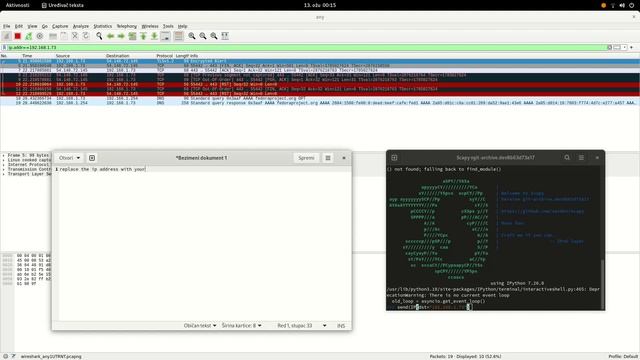The height and width of the screenshot is (360, 640).
Task: Clear the display filter with X button
Action: pos(609,47)
